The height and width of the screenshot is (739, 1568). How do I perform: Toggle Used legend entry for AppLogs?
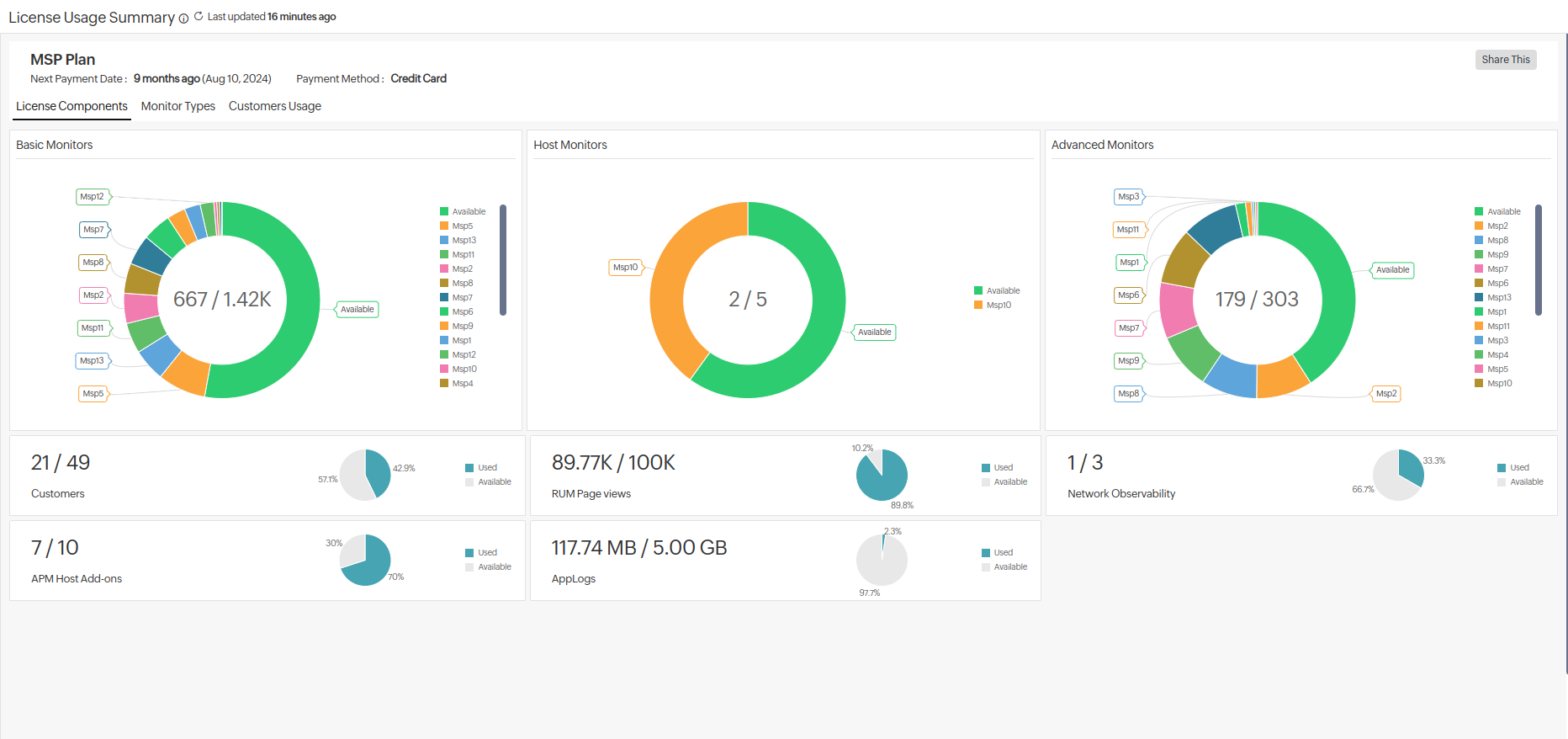pyautogui.click(x=1003, y=553)
